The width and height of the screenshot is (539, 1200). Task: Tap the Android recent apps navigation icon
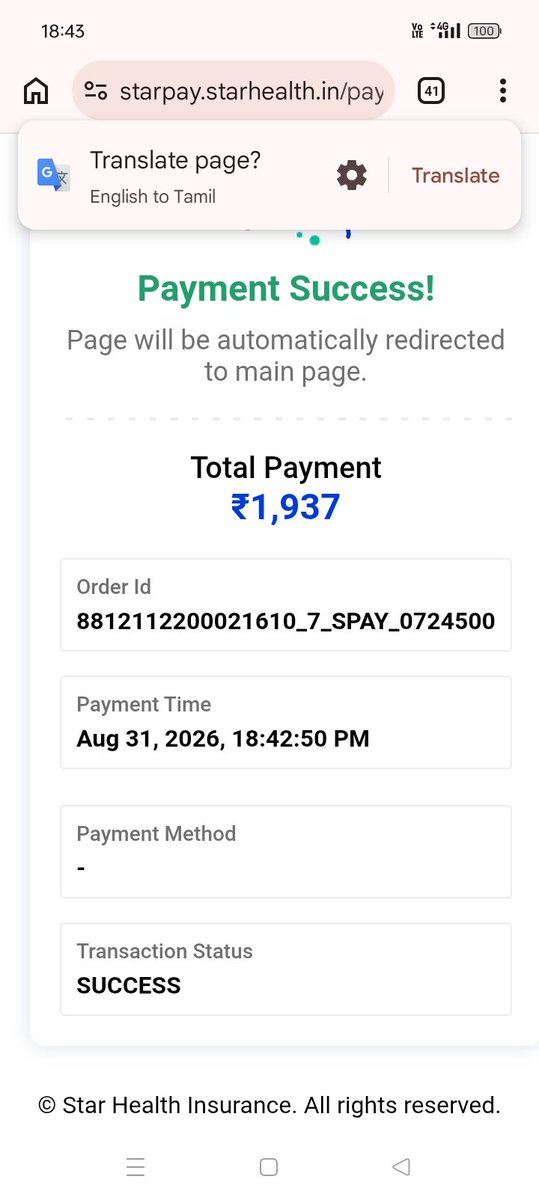tap(136, 1166)
